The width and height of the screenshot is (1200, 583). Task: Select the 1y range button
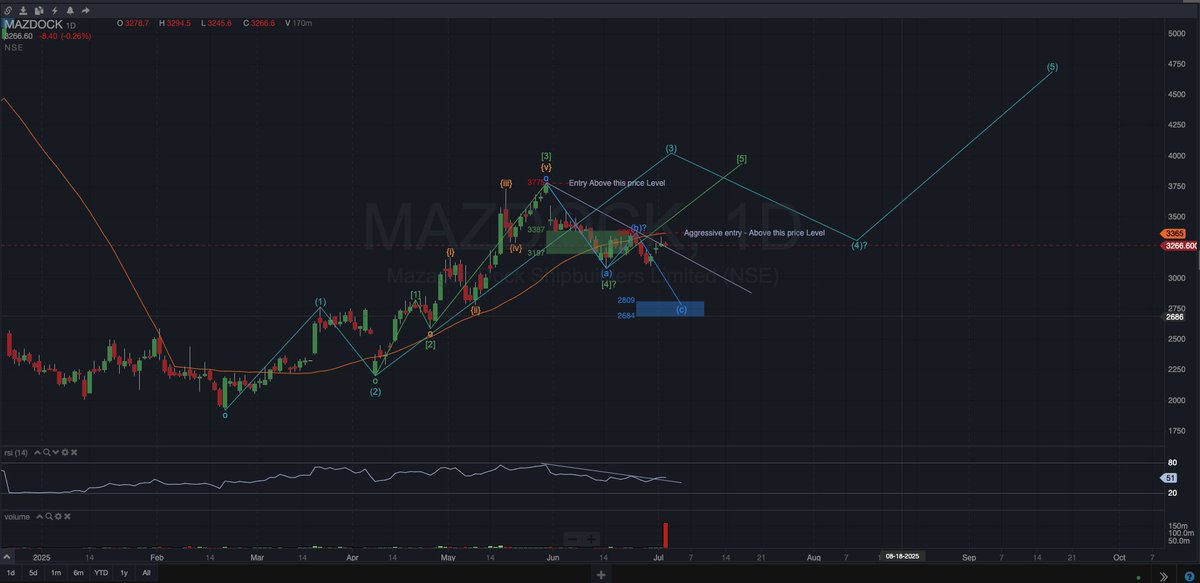(x=124, y=573)
